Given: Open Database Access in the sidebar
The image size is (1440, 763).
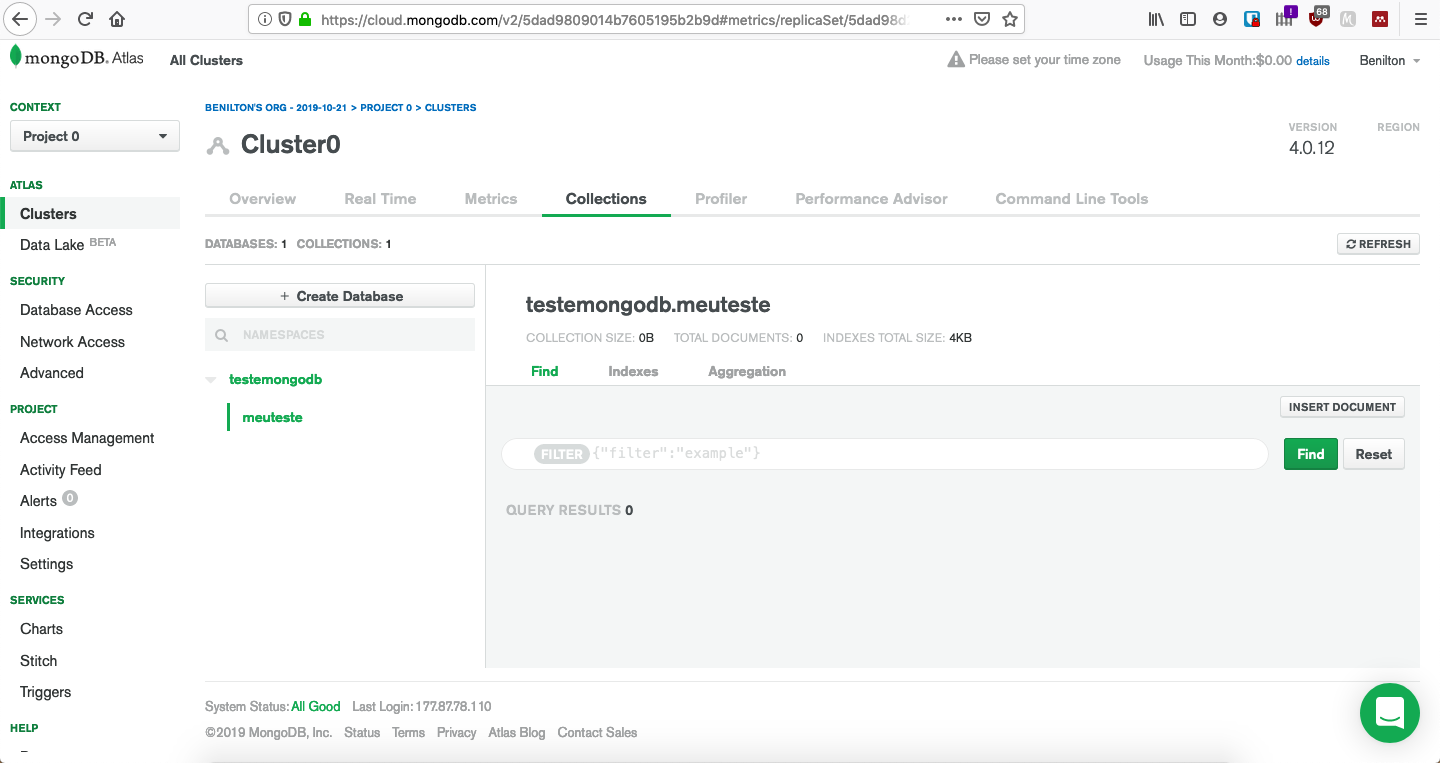Looking at the screenshot, I should click(x=76, y=310).
